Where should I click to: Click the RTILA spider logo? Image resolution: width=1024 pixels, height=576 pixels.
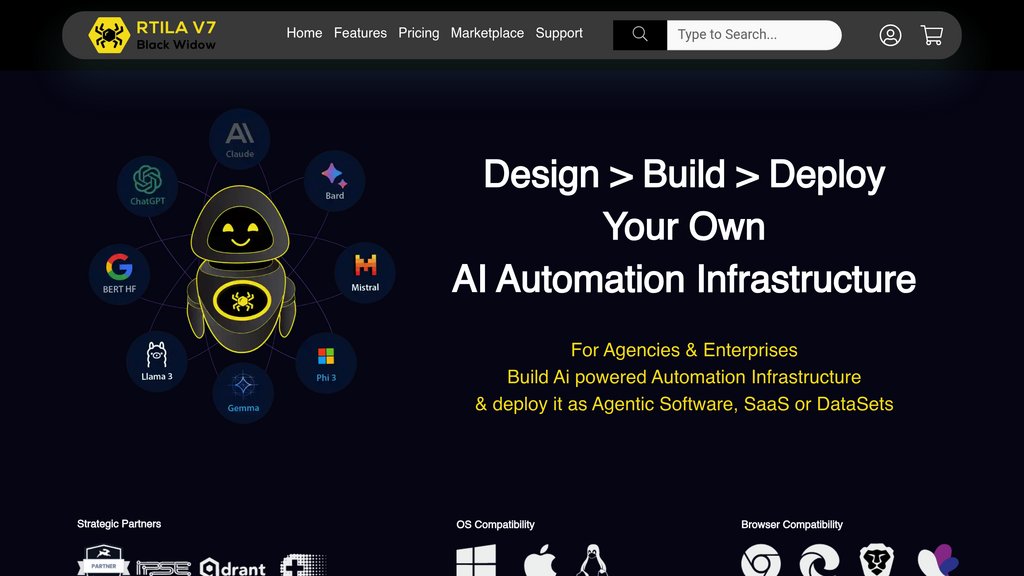(x=108, y=35)
